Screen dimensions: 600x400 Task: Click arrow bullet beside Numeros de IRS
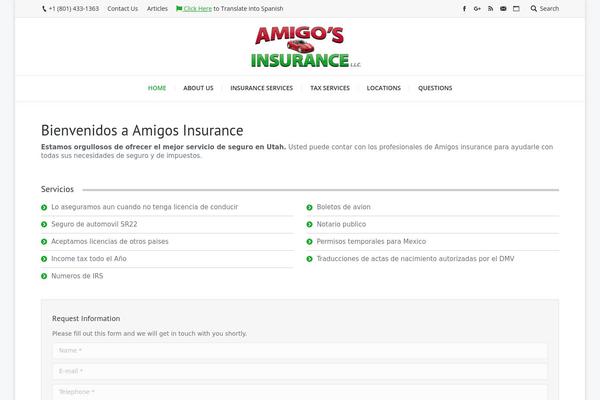[x=44, y=276]
